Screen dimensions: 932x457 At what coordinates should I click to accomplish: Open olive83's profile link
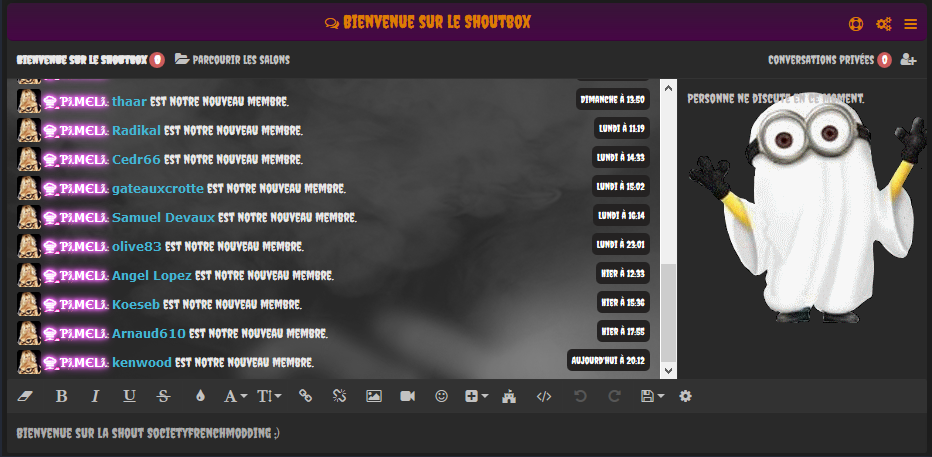click(x=137, y=247)
